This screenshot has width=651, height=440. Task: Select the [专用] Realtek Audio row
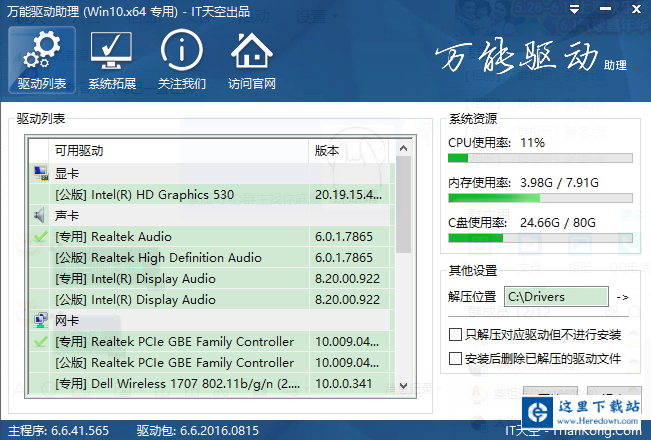[x=212, y=237]
